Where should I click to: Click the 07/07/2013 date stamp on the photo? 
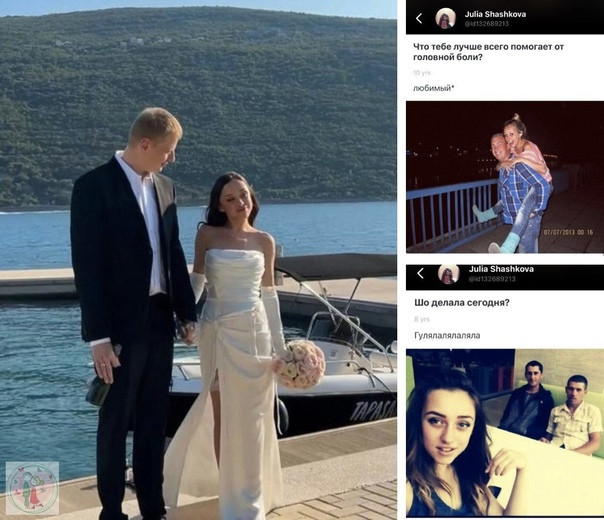point(568,232)
